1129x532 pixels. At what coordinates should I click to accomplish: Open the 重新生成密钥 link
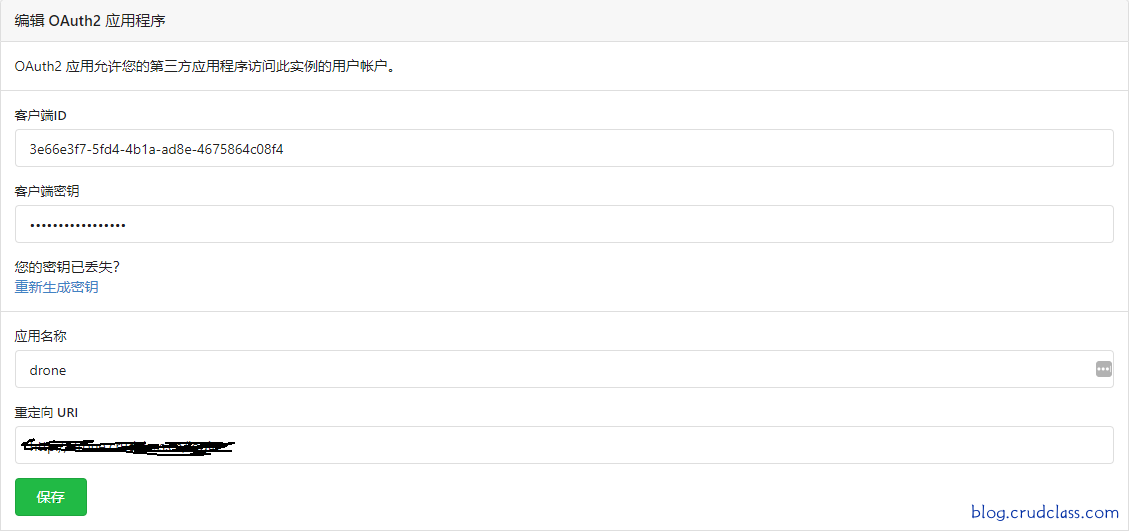pos(56,287)
